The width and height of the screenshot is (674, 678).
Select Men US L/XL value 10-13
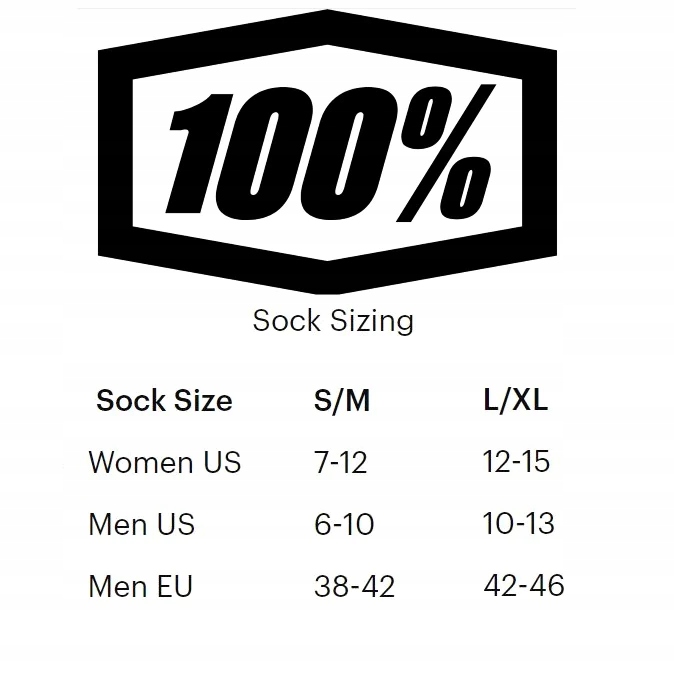(x=518, y=524)
